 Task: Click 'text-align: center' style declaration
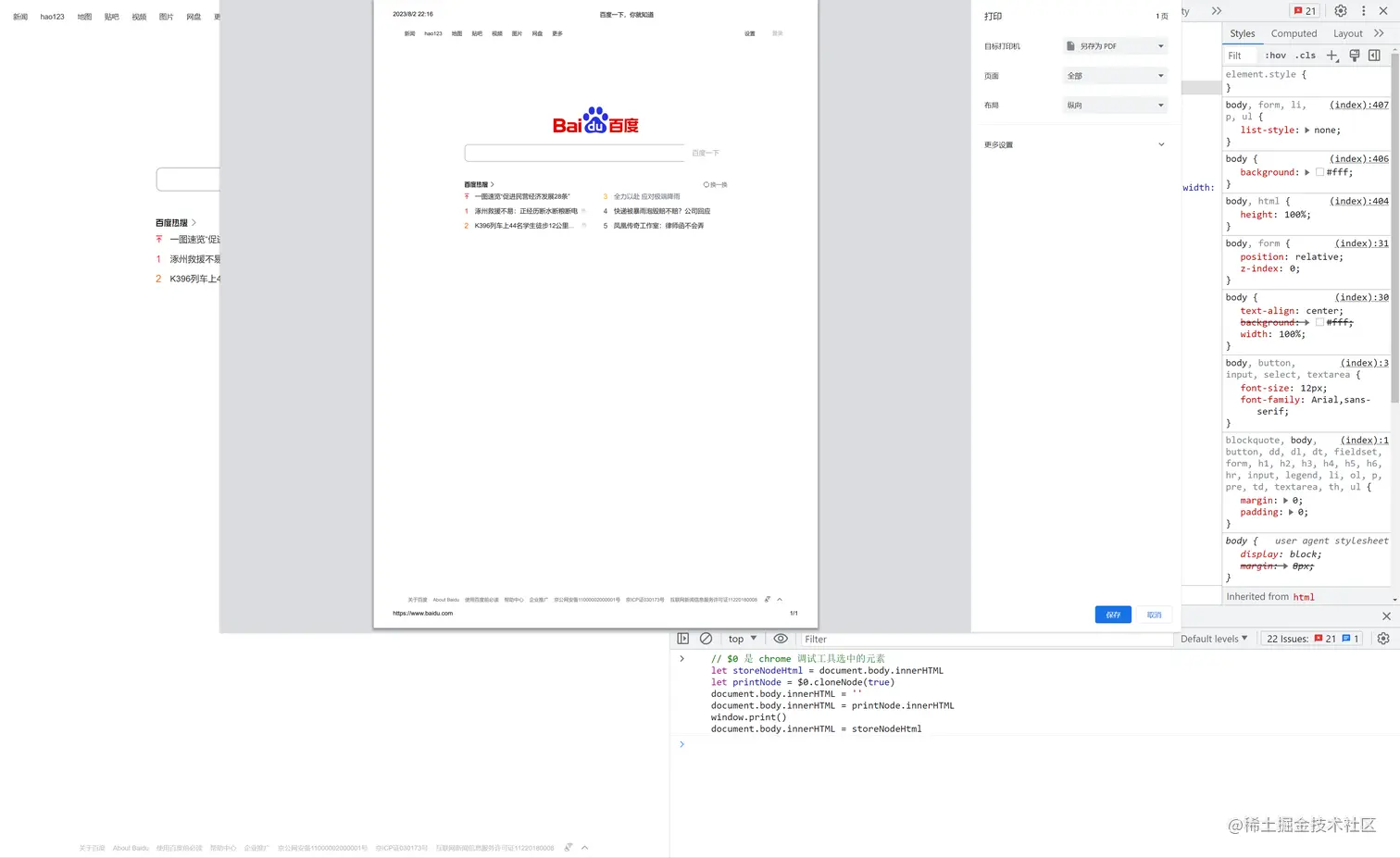coord(1292,311)
